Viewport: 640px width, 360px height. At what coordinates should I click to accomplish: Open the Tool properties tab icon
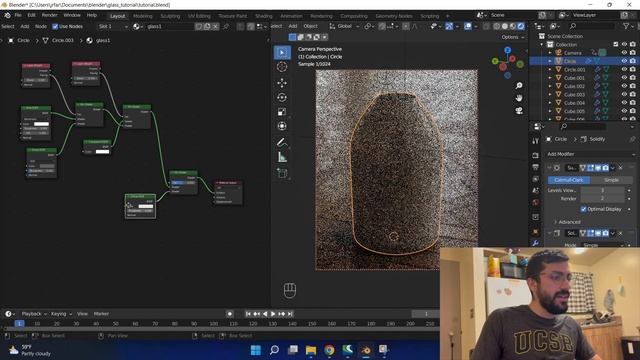536,141
